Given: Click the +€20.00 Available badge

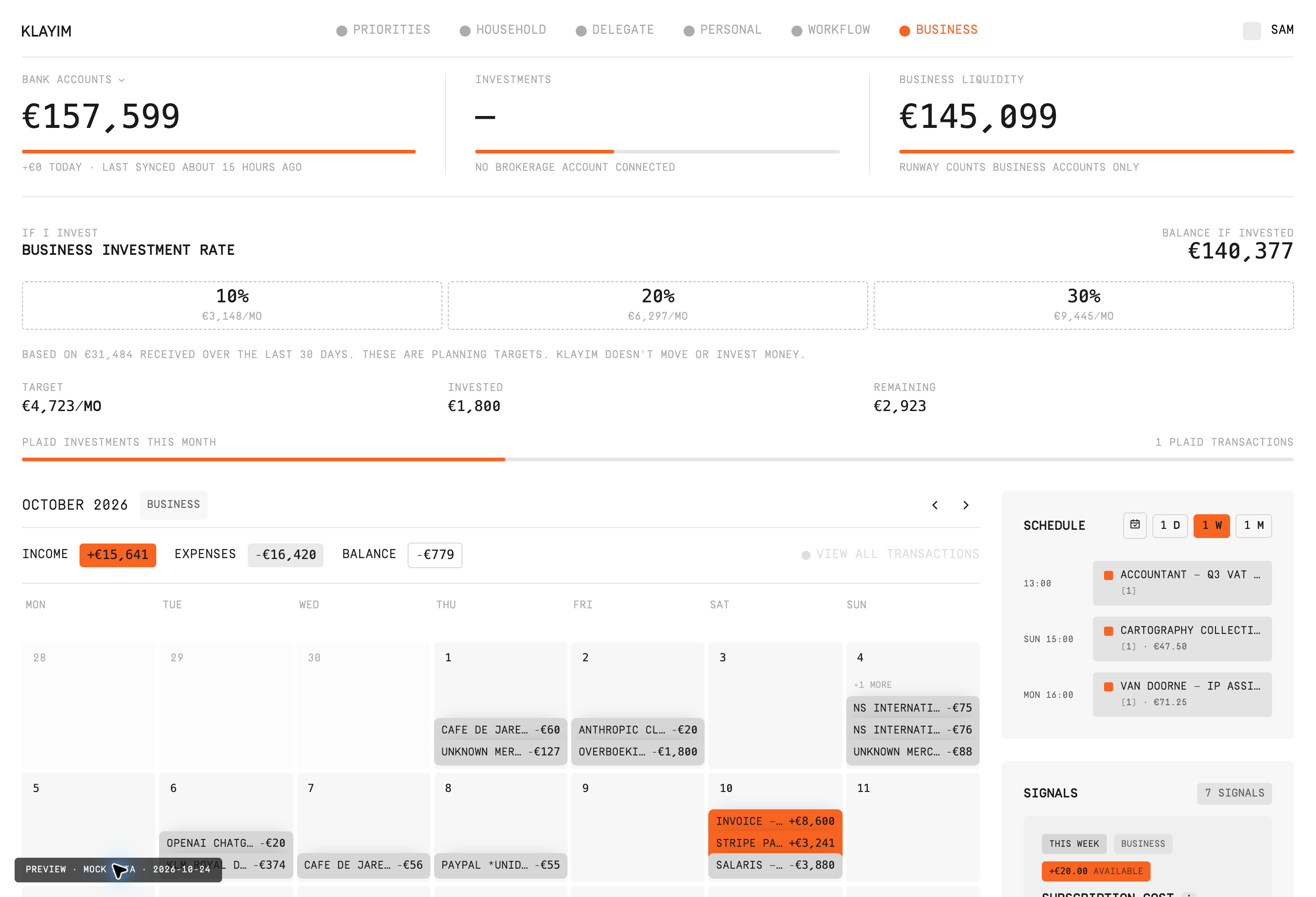Looking at the screenshot, I should [x=1096, y=871].
